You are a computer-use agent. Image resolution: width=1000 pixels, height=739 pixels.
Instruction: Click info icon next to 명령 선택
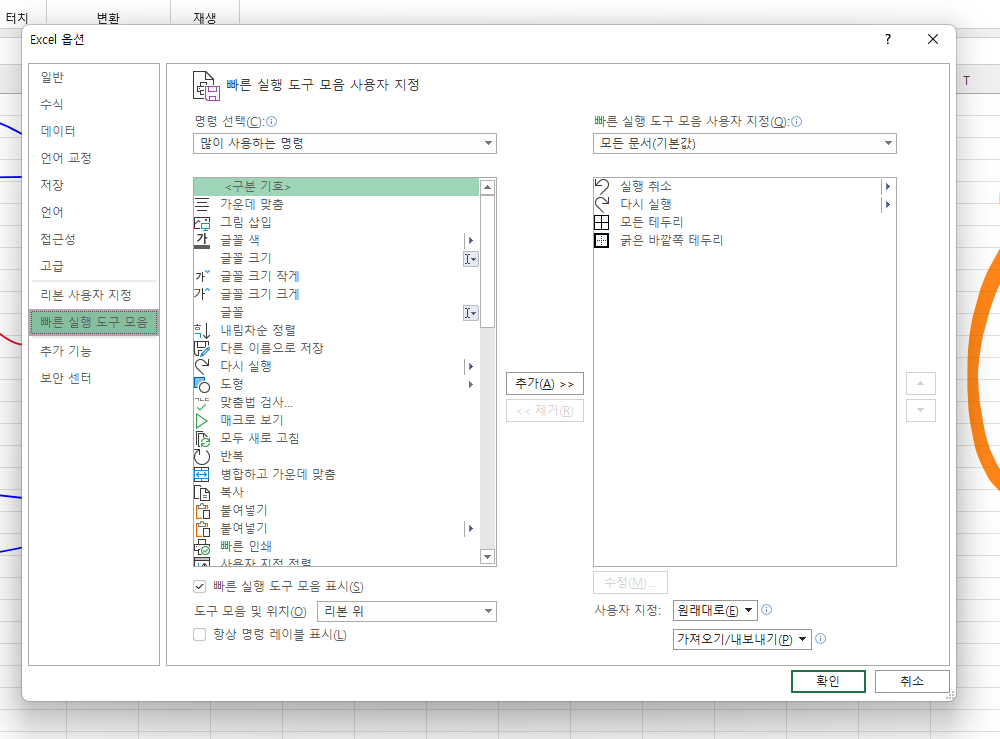pyautogui.click(x=272, y=121)
